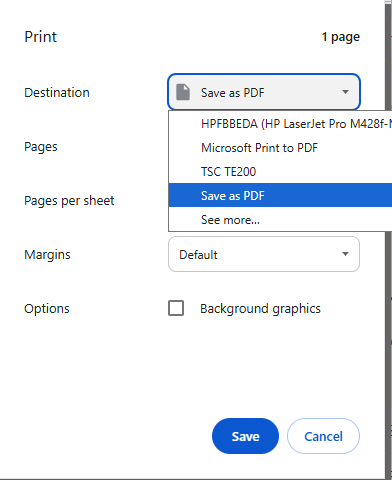
Task: Enable the Background graphics checkbox
Action: coord(176,308)
